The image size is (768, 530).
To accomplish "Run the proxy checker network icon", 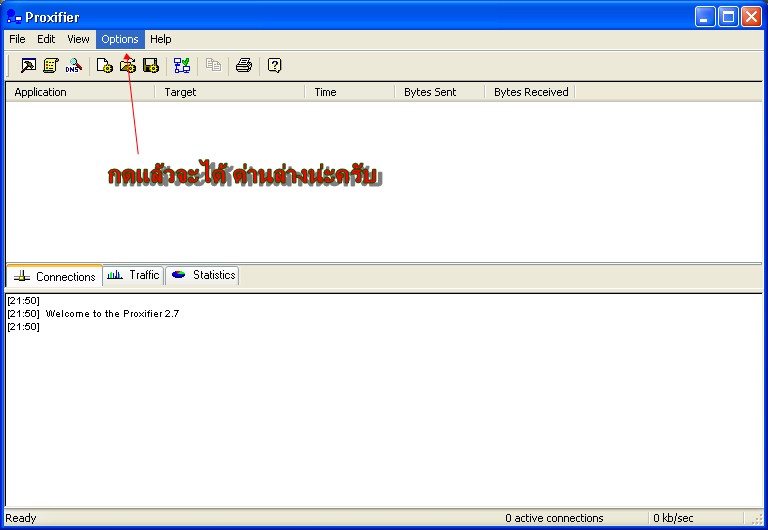I will 182,65.
